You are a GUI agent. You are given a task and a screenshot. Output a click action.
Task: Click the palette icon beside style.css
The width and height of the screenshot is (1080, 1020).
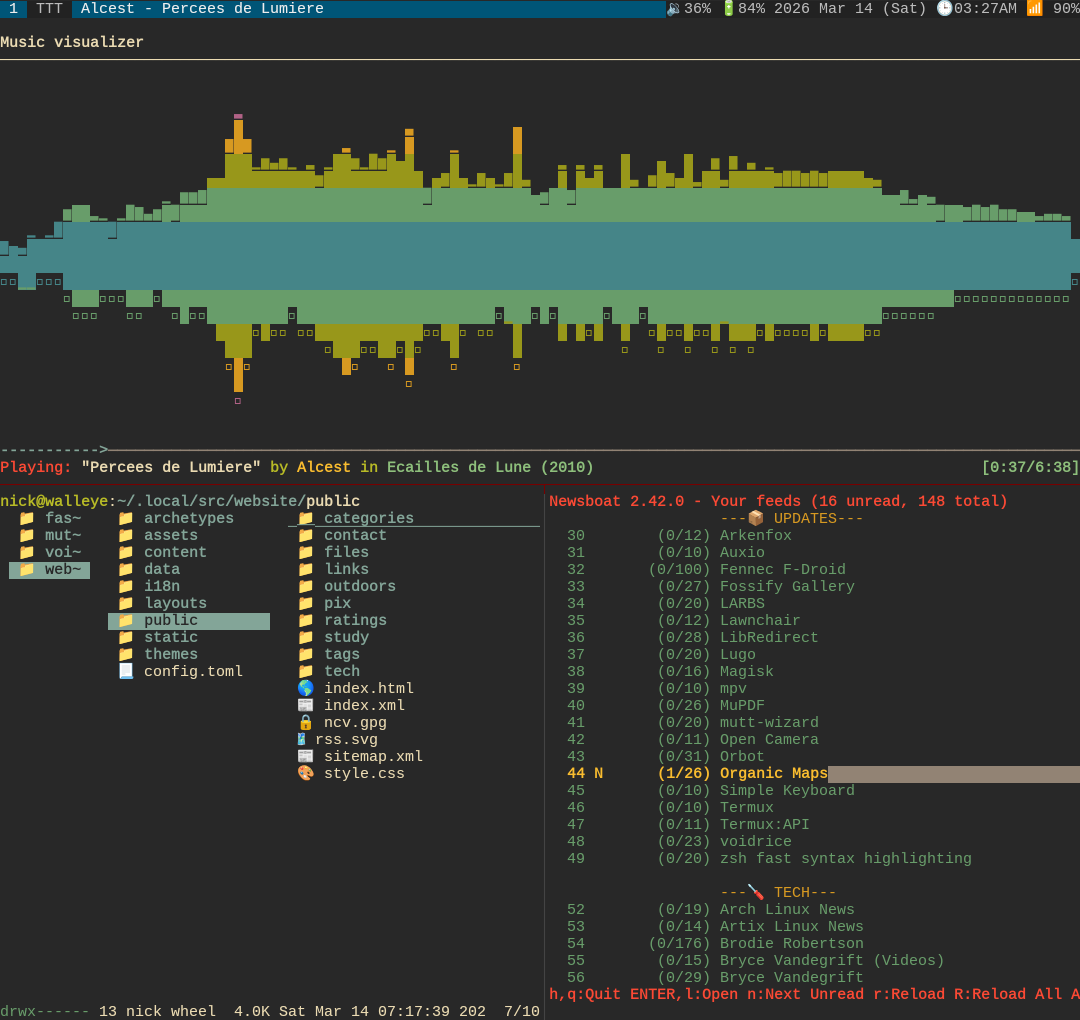306,774
